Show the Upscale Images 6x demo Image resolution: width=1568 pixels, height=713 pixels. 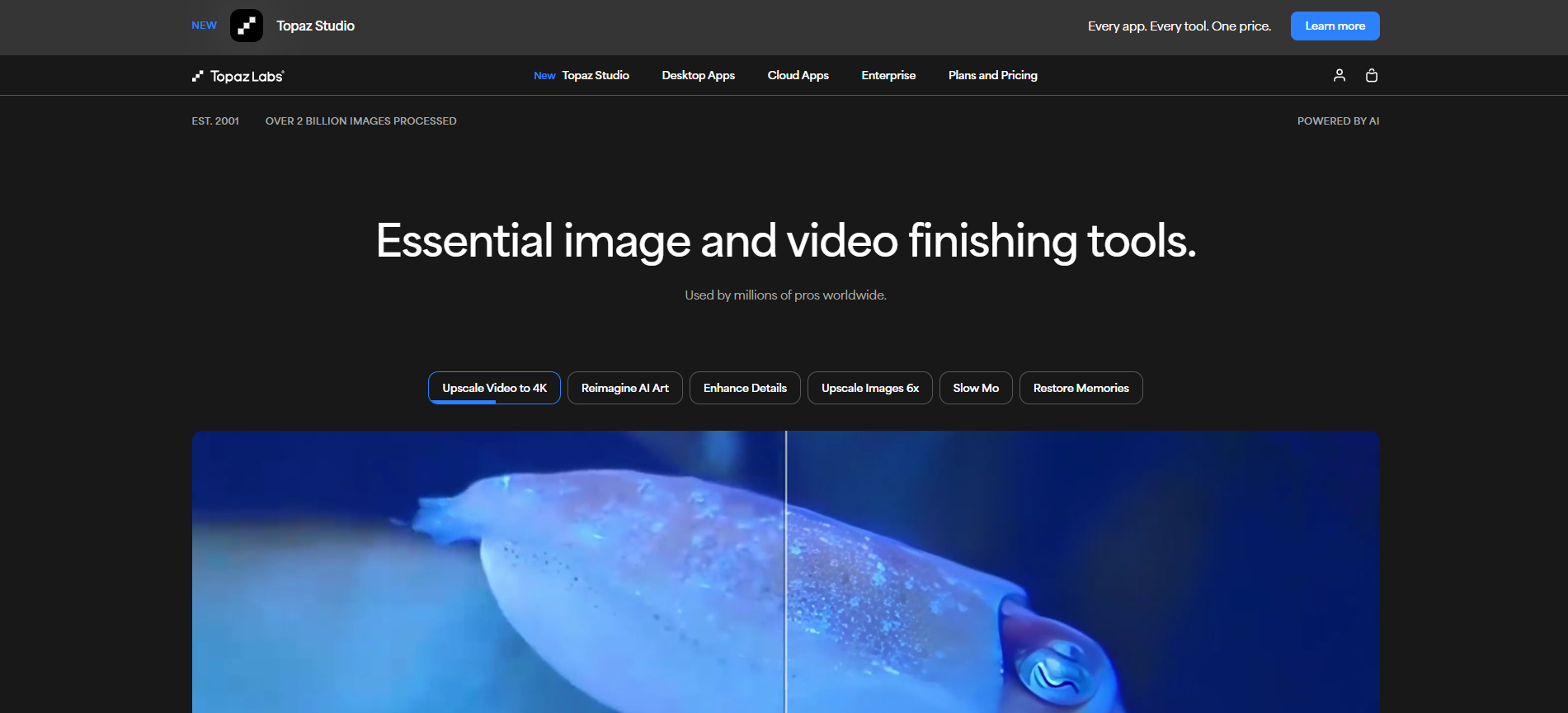pyautogui.click(x=869, y=388)
